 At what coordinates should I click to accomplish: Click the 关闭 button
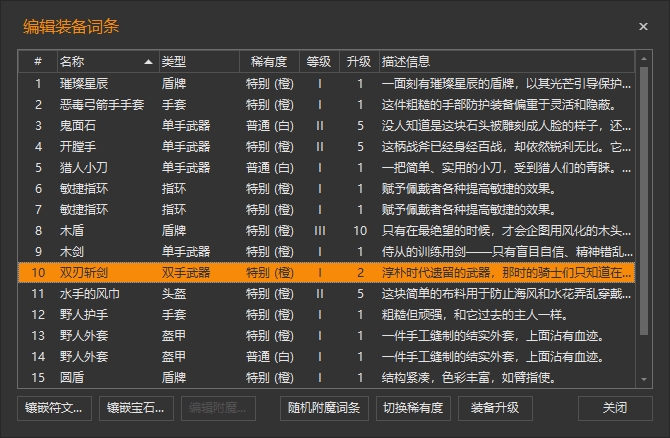click(615, 409)
